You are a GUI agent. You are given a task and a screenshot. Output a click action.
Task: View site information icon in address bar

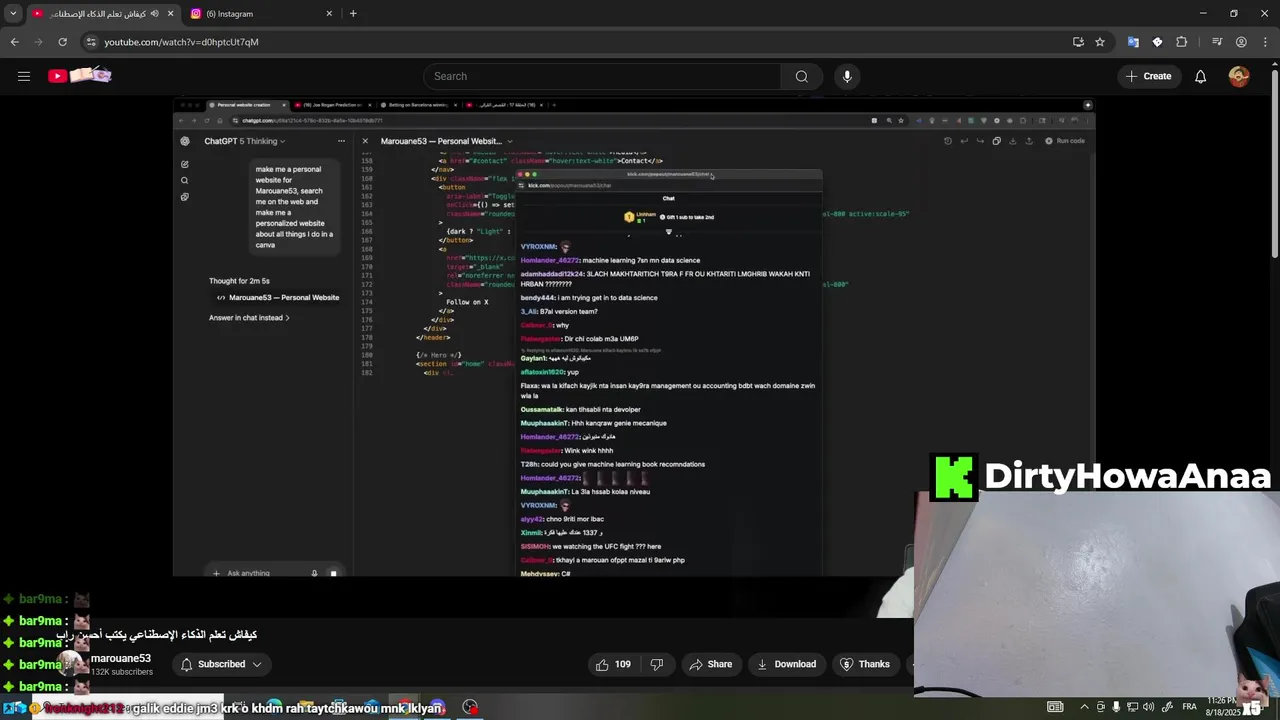point(91,42)
